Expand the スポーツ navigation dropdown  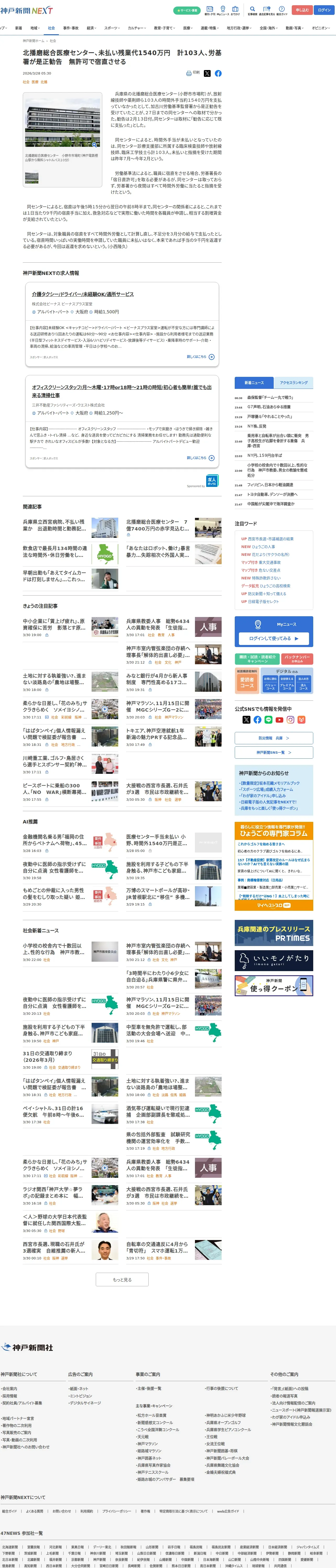click(112, 28)
